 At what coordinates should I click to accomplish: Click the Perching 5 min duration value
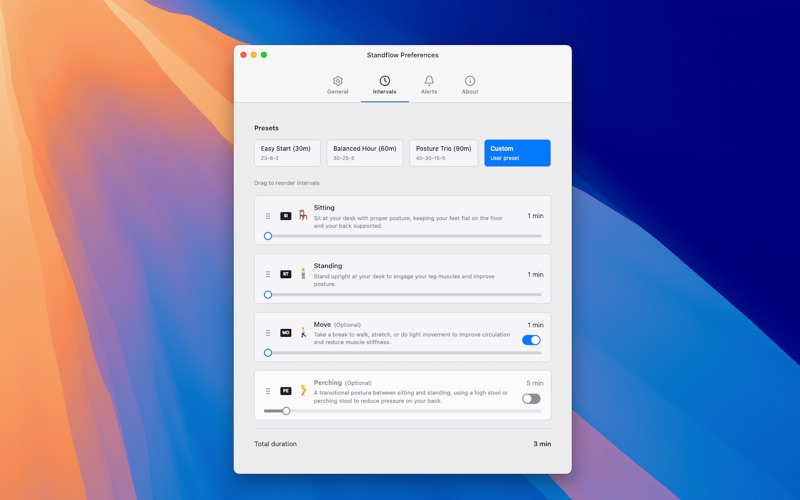coord(535,383)
